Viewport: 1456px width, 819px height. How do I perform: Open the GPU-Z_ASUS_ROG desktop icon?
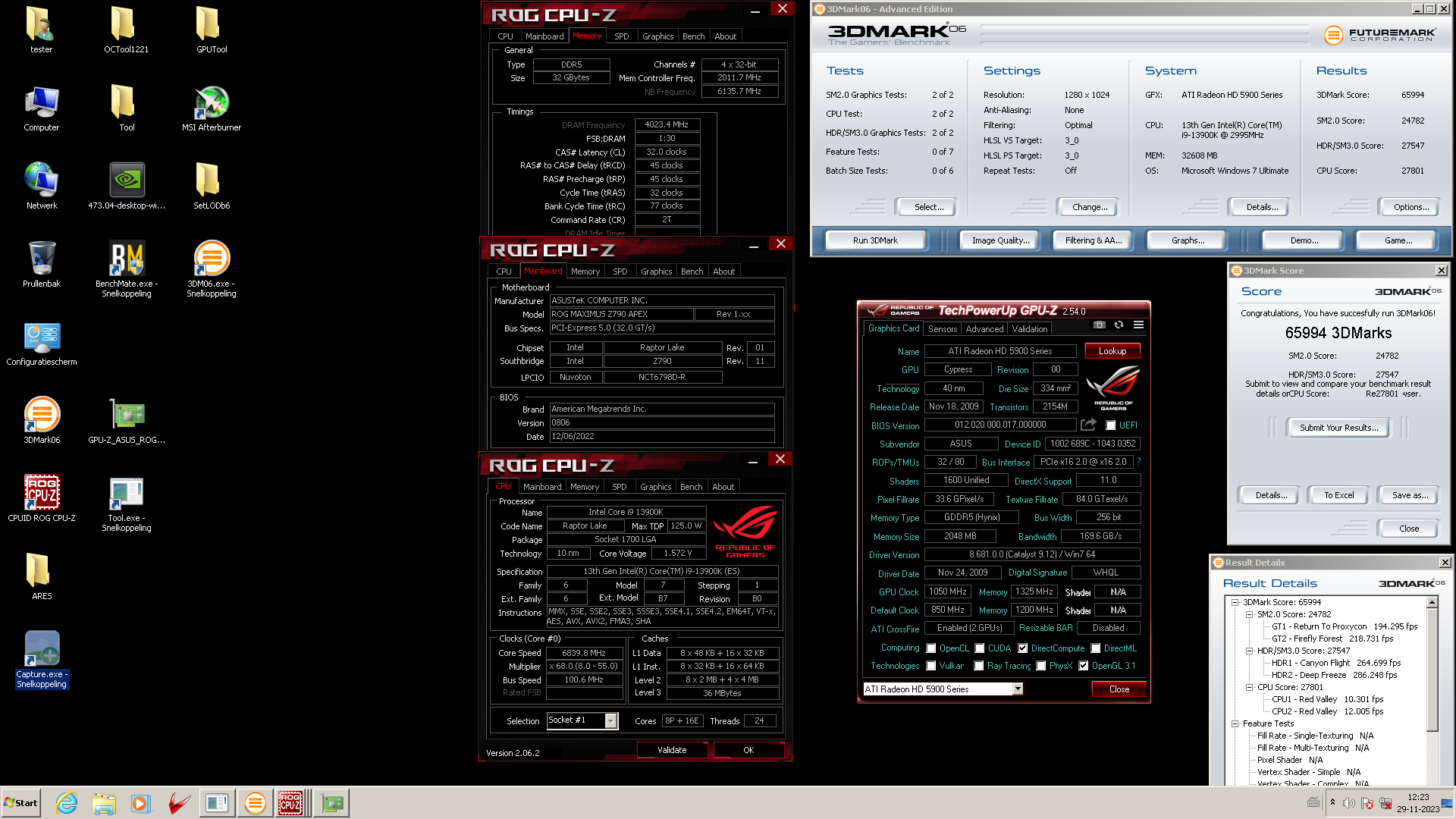(127, 421)
